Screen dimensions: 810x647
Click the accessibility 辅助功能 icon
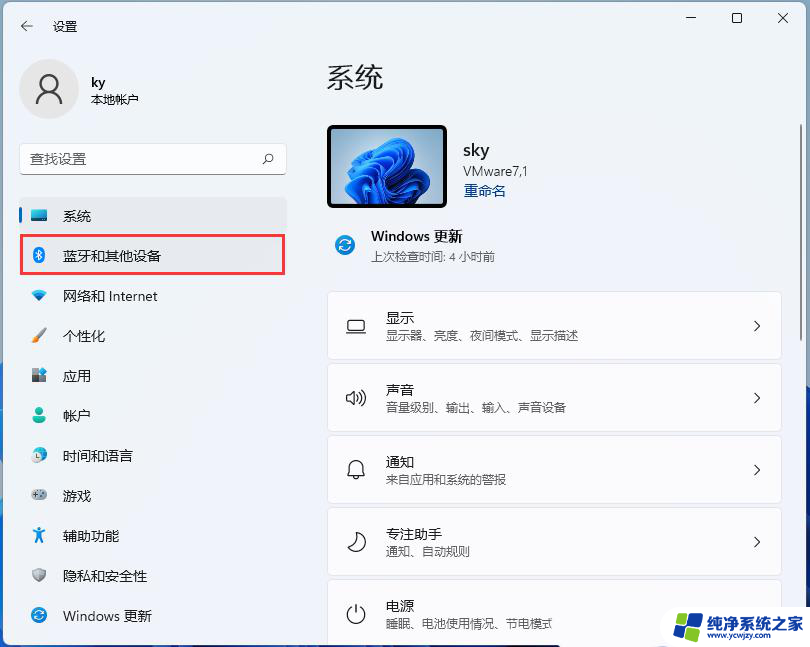39,535
